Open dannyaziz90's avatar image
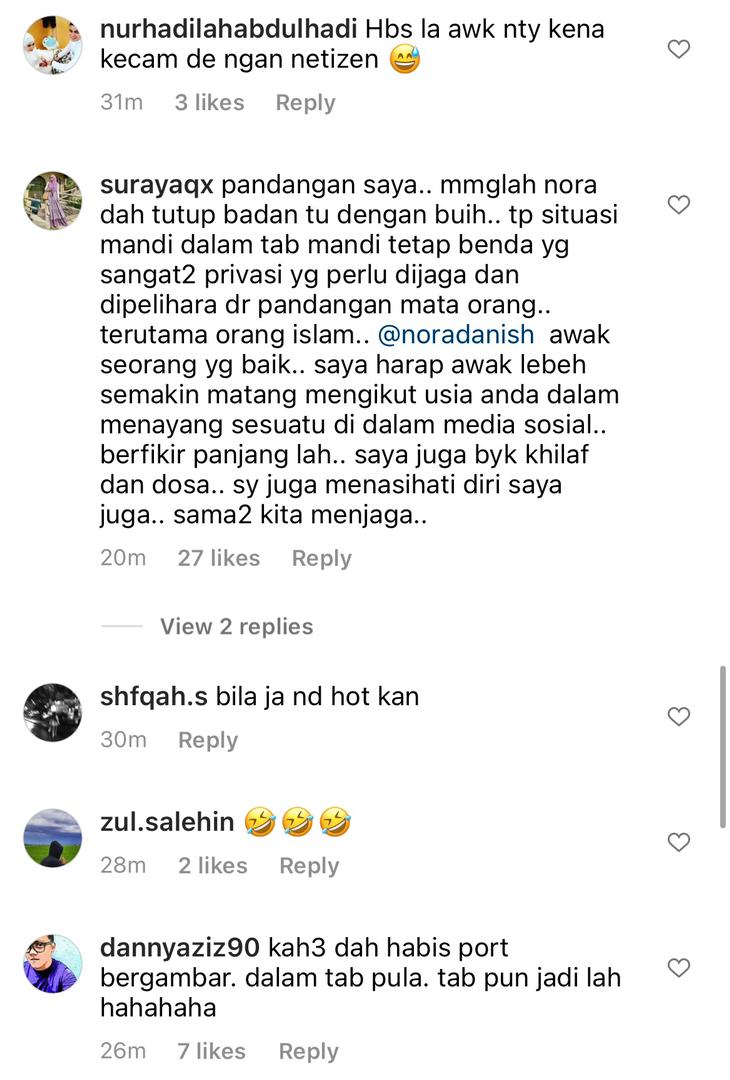 (x=52, y=963)
